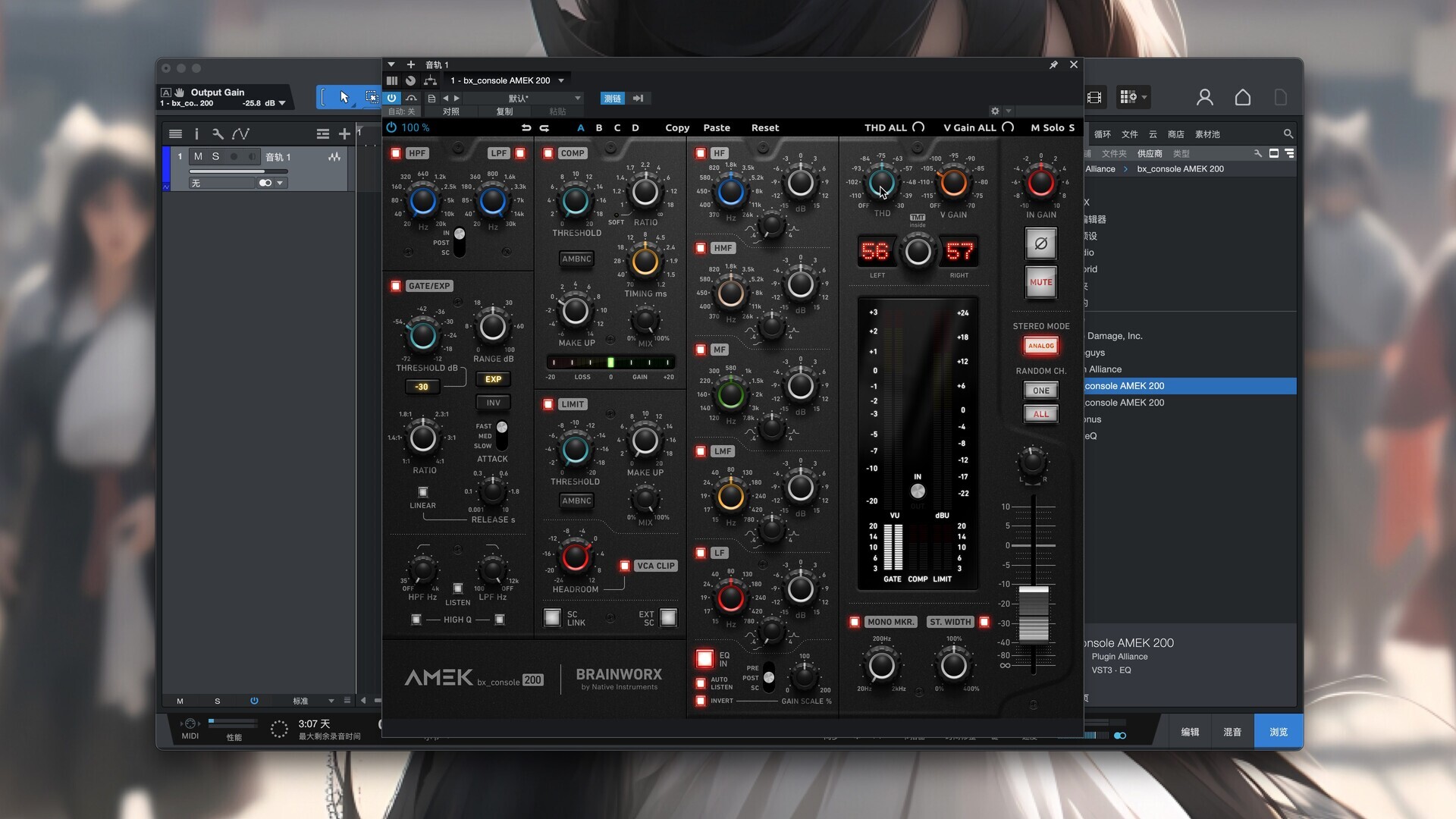Click the ANALOG stereo mode button

[1040, 346]
